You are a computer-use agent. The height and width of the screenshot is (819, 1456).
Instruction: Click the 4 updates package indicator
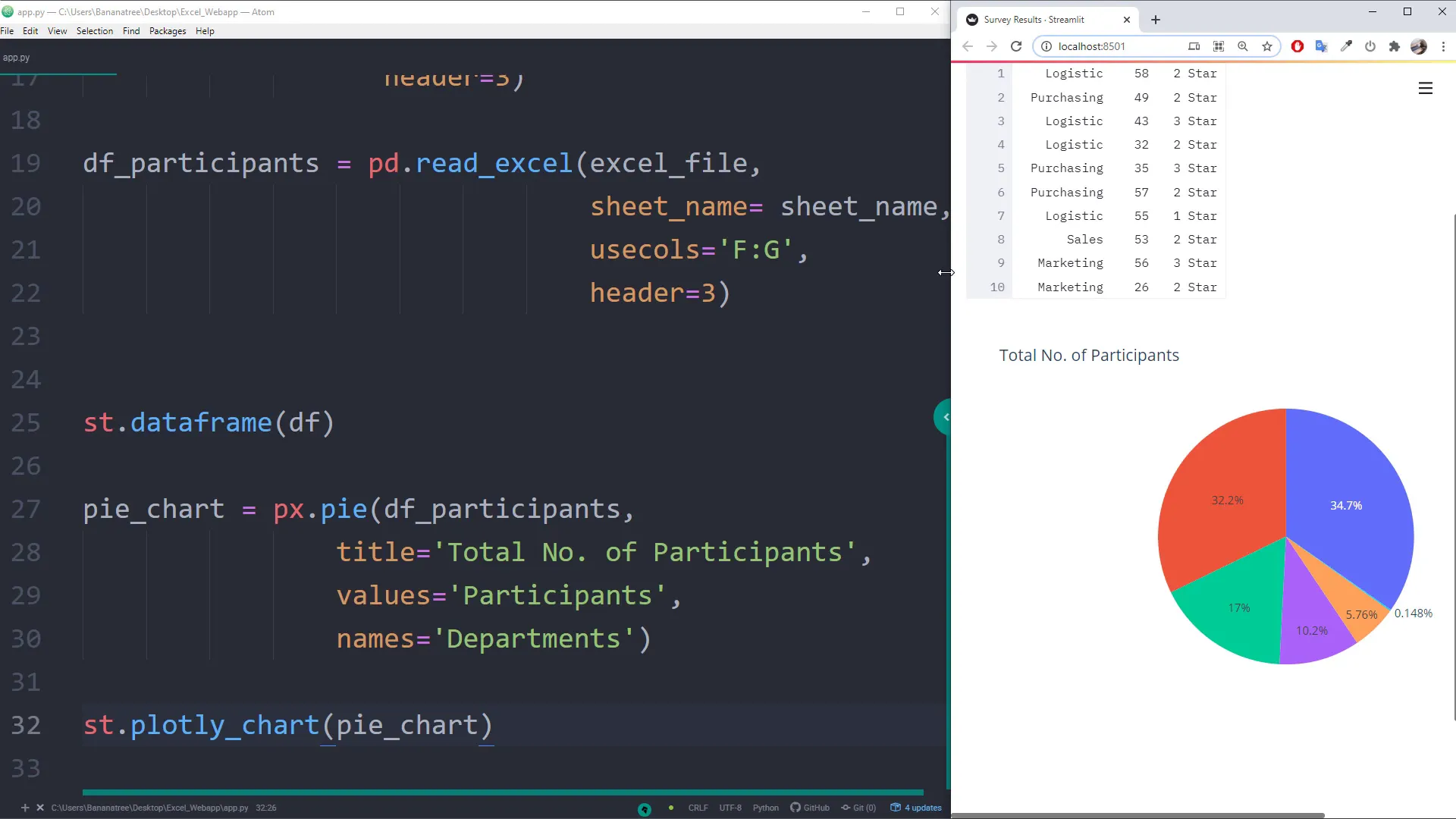[x=916, y=808]
